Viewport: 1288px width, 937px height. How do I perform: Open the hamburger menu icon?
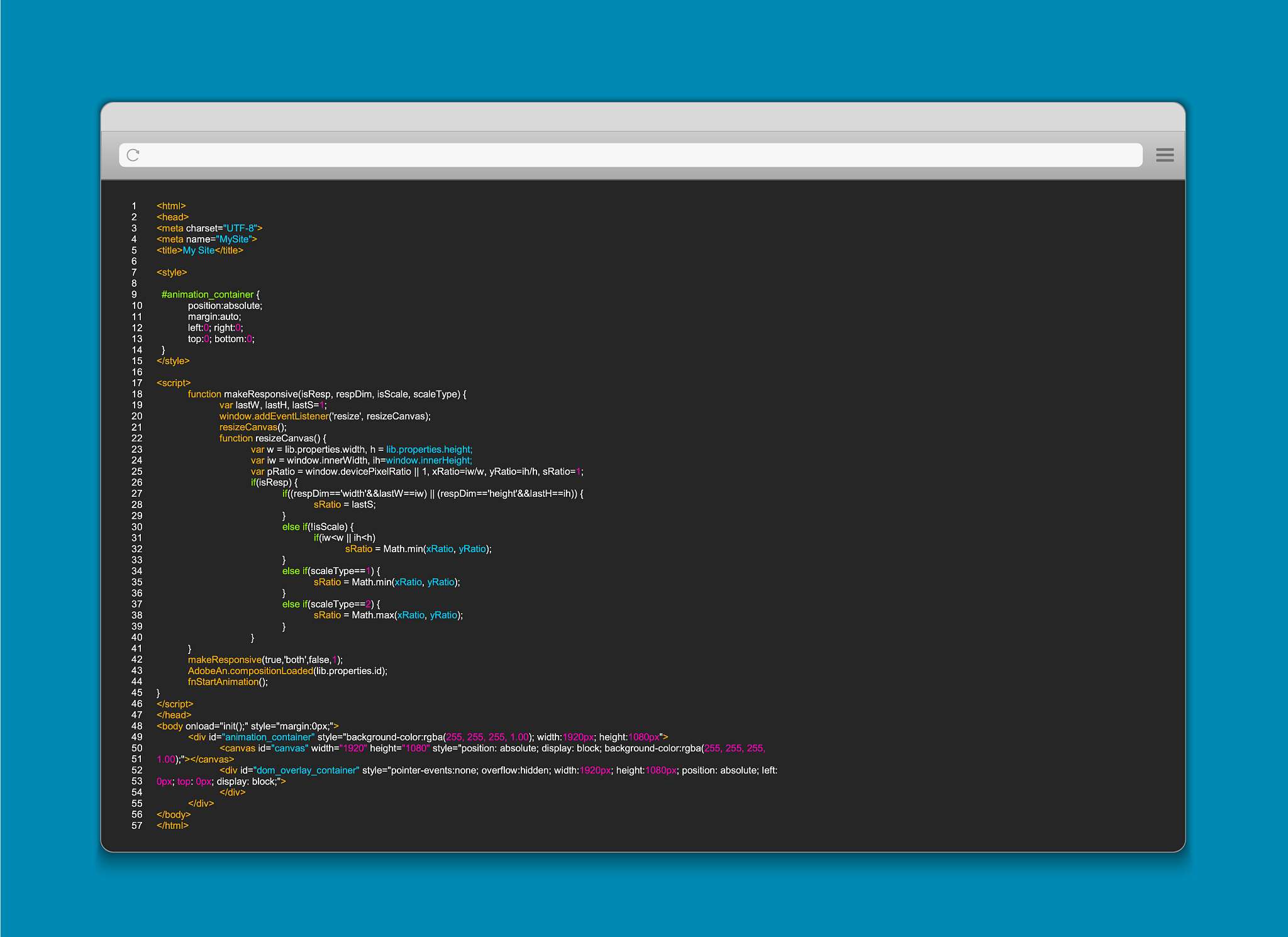click(1165, 155)
